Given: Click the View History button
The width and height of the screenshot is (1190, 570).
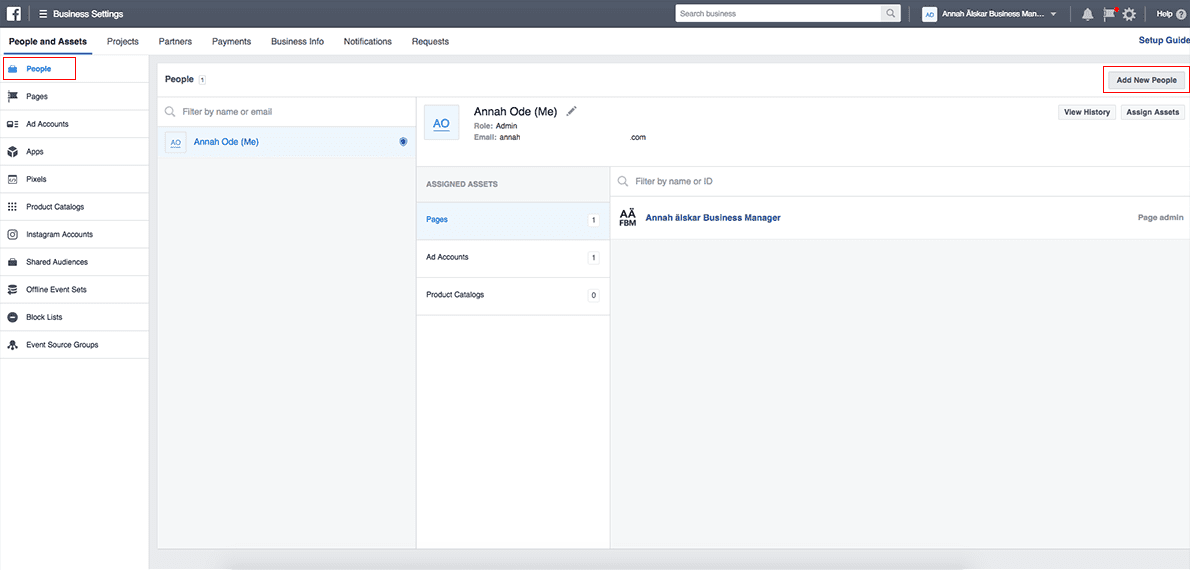Looking at the screenshot, I should [x=1087, y=112].
